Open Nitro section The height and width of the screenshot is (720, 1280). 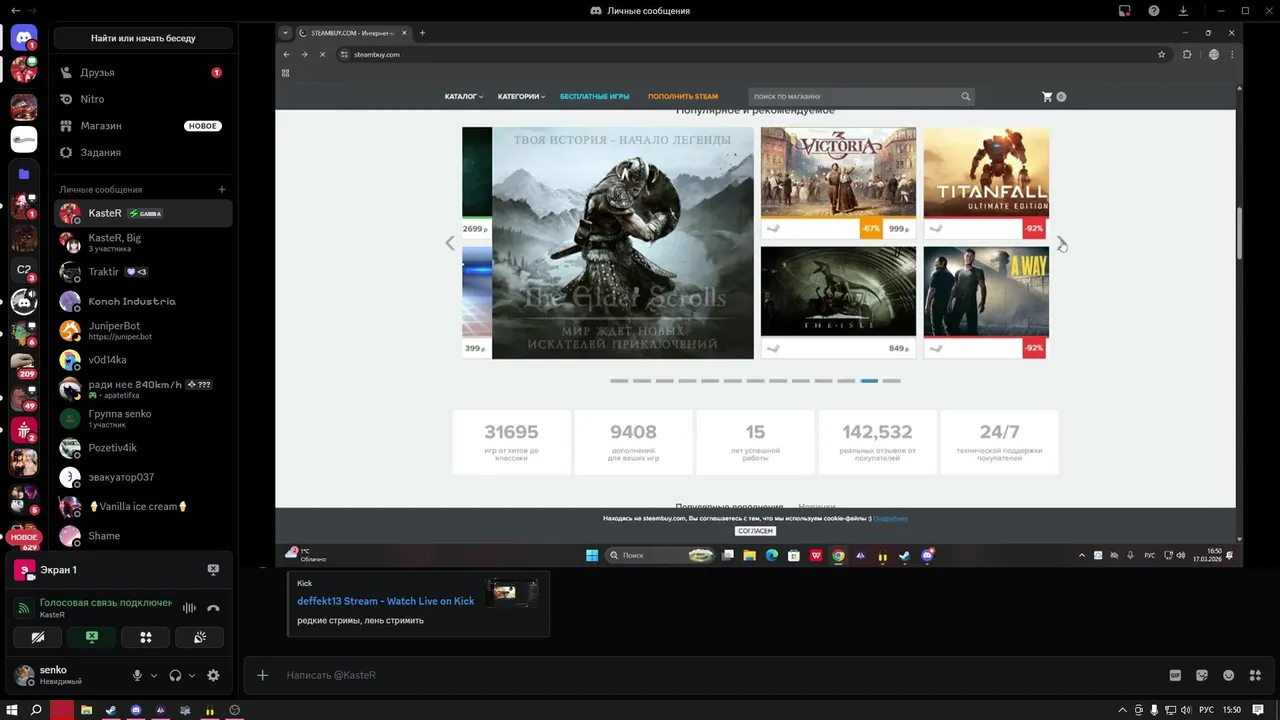click(x=144, y=99)
